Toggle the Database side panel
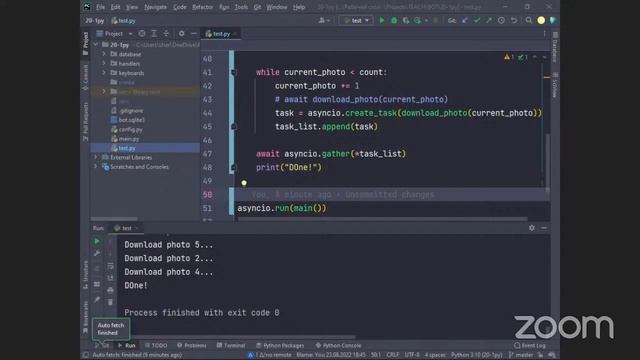 555,48
